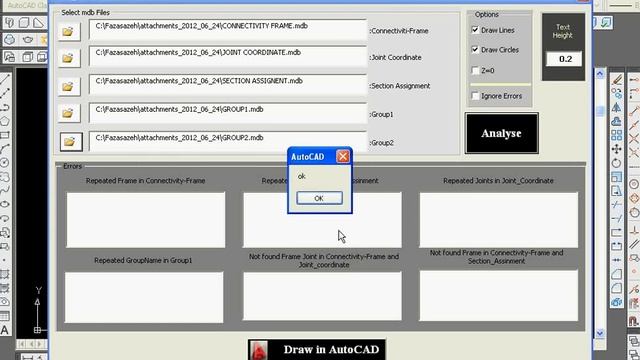Uncheck the Draw Lines option
This screenshot has width=640, height=360.
coord(475,30)
